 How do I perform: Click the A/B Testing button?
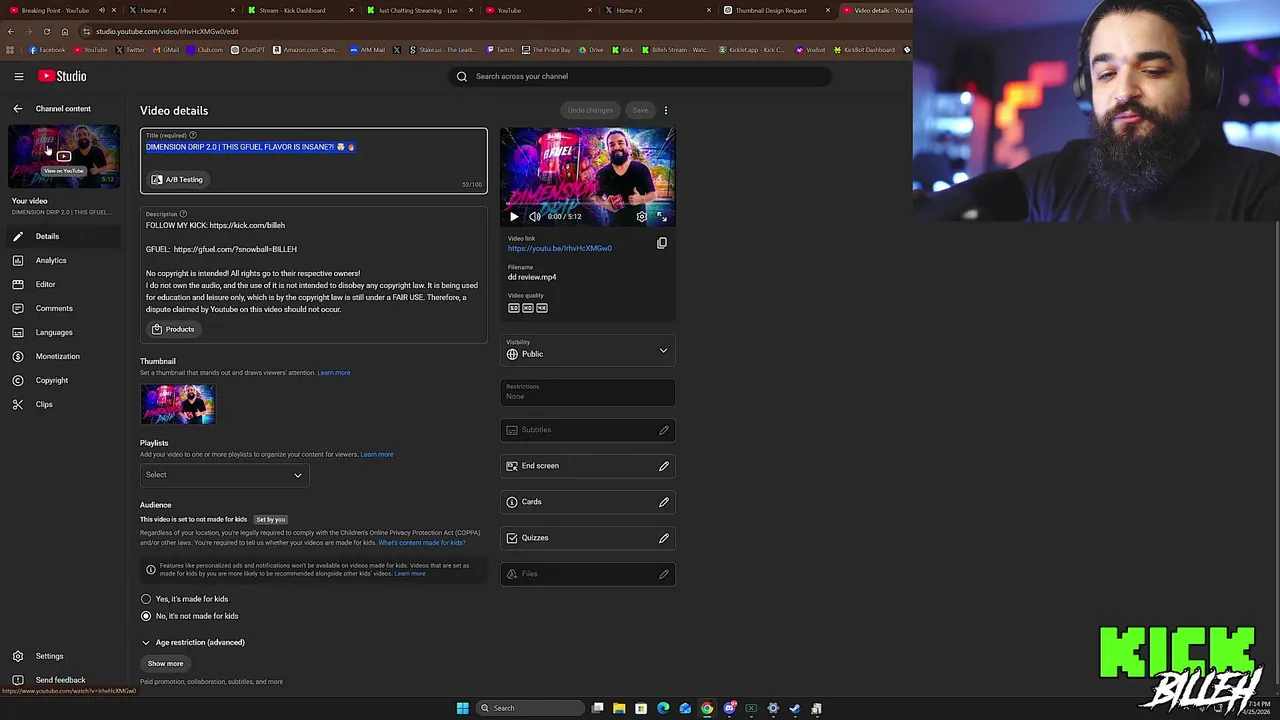[177, 180]
